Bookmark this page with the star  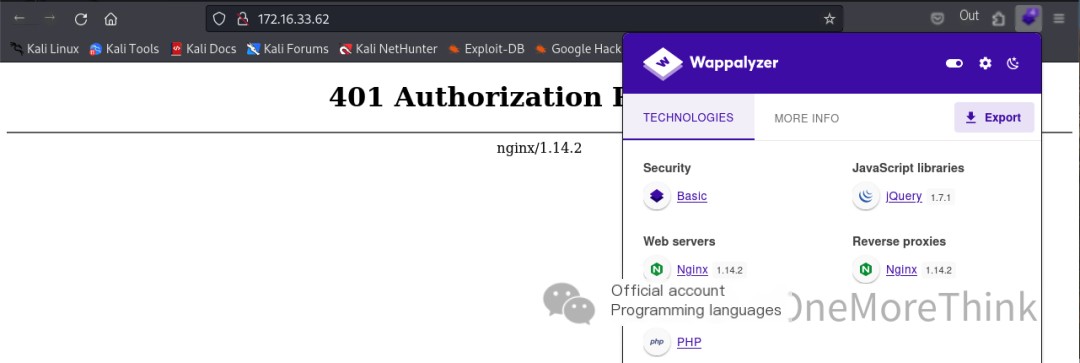829,19
